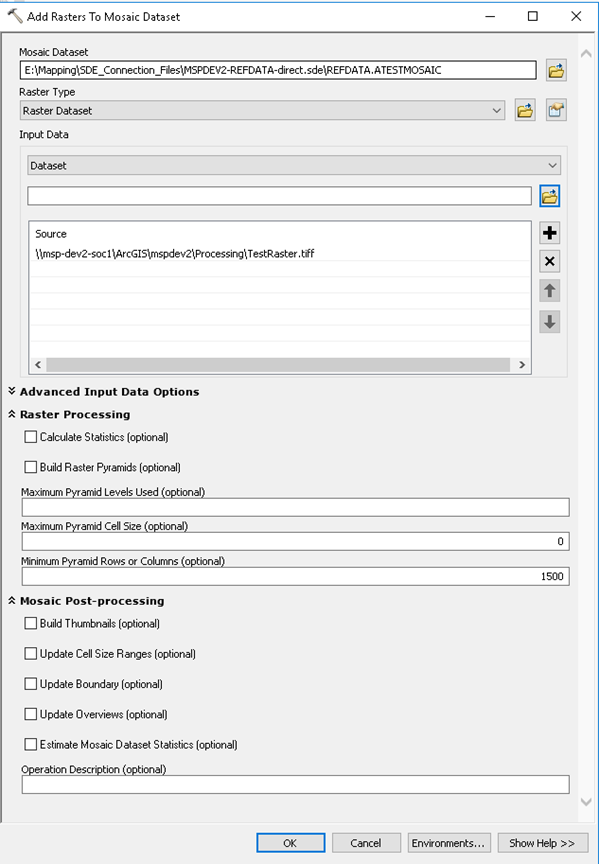The width and height of the screenshot is (599, 864).
Task: Enable Build Thumbnails option
Action: tap(31, 623)
